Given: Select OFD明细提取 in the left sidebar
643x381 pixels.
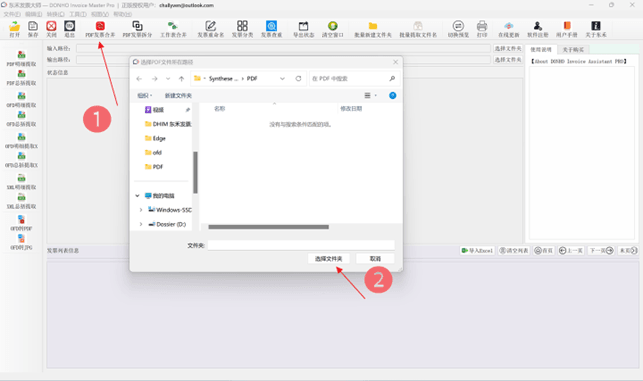Looking at the screenshot, I should tap(21, 99).
